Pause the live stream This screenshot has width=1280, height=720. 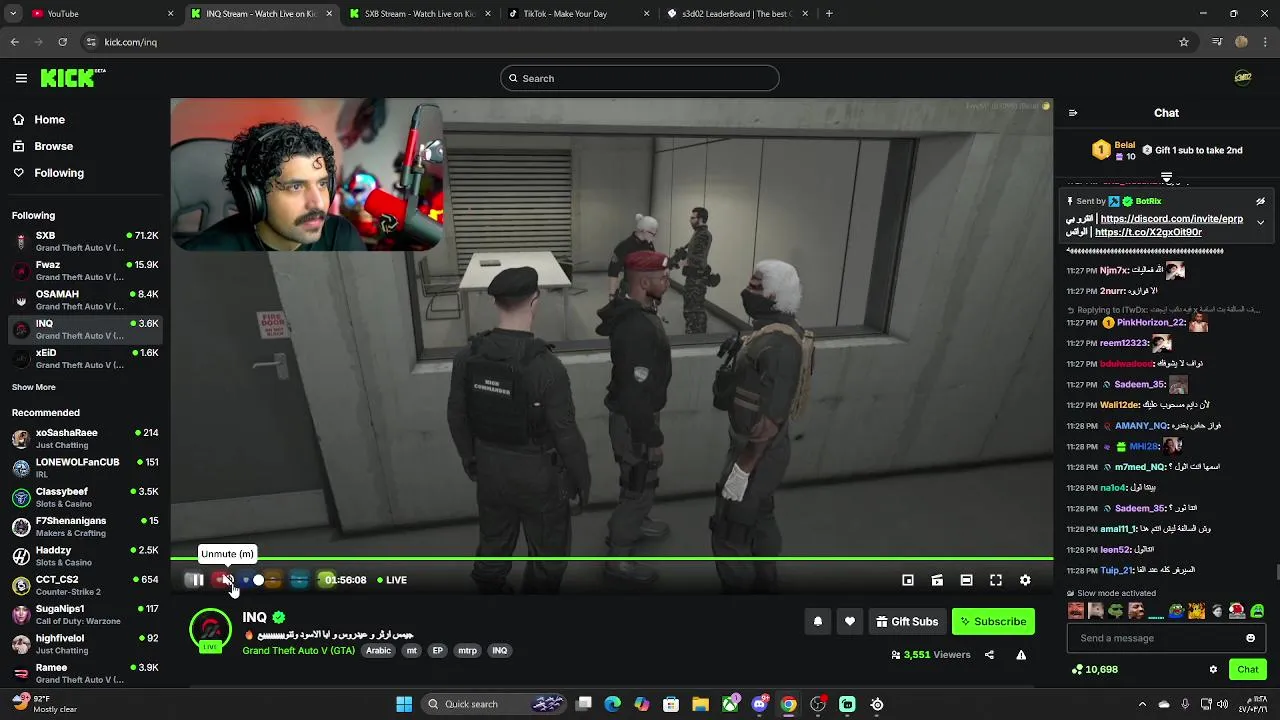197,580
